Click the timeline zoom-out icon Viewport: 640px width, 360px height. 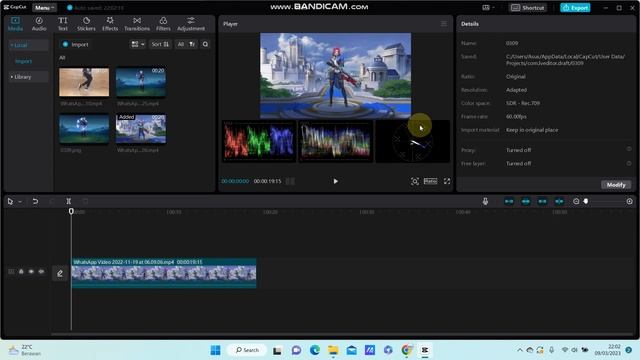click(x=576, y=201)
